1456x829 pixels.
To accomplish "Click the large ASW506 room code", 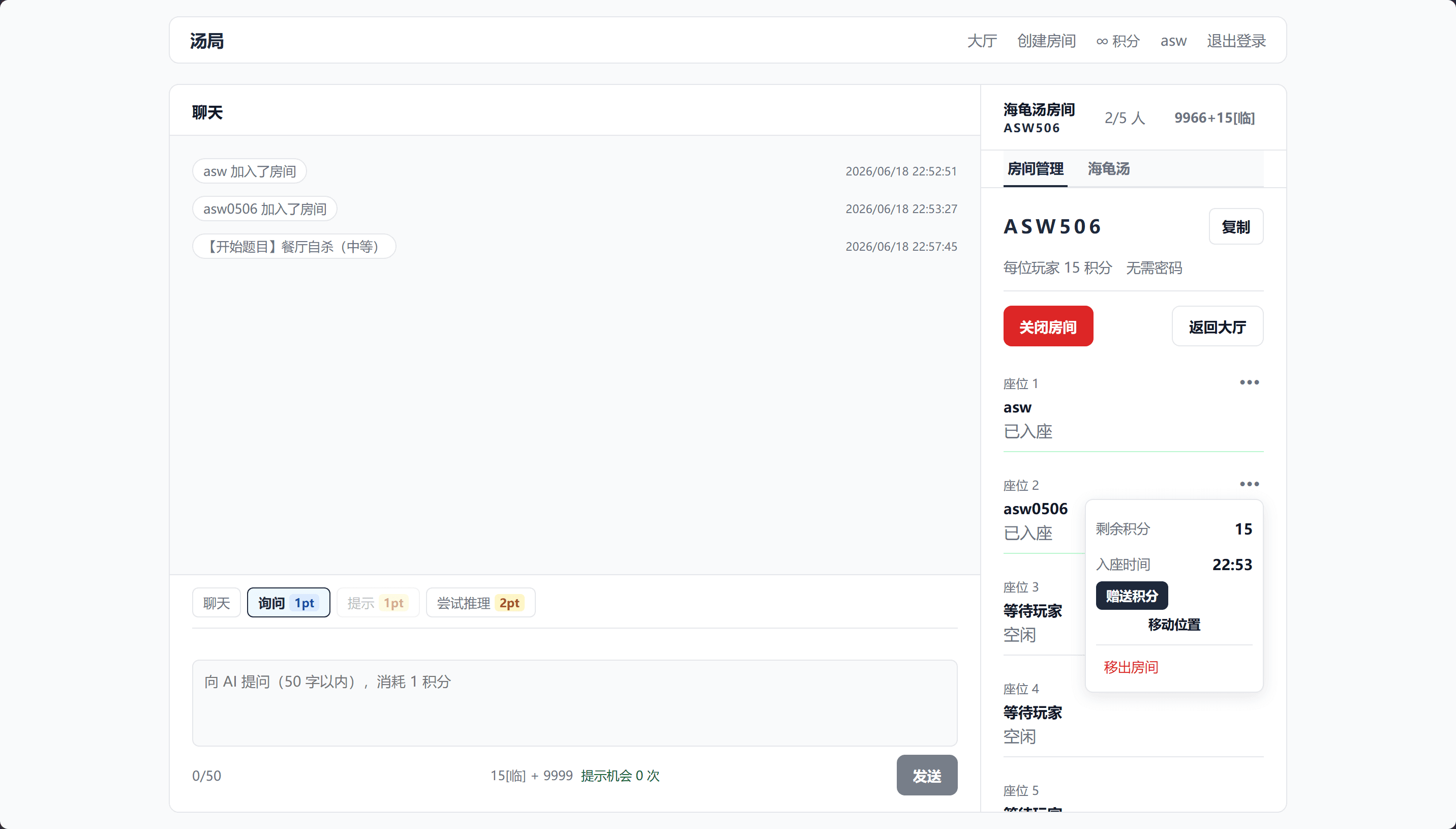I will pyautogui.click(x=1052, y=226).
